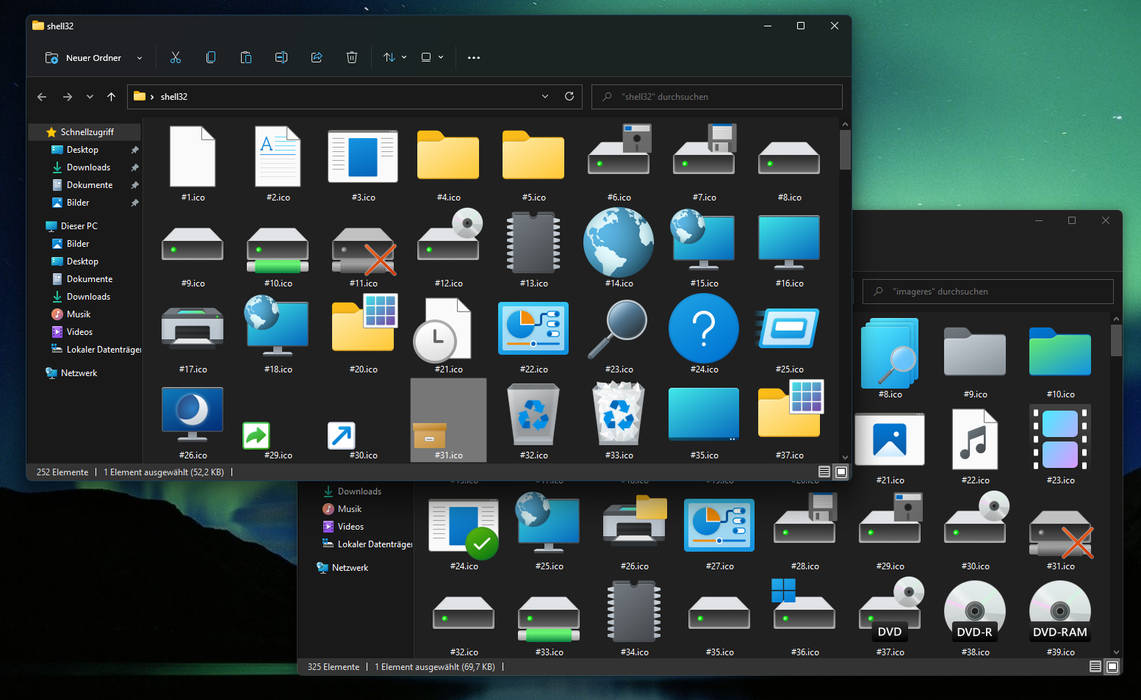Open the Sort options dropdown in shell32

[395, 57]
